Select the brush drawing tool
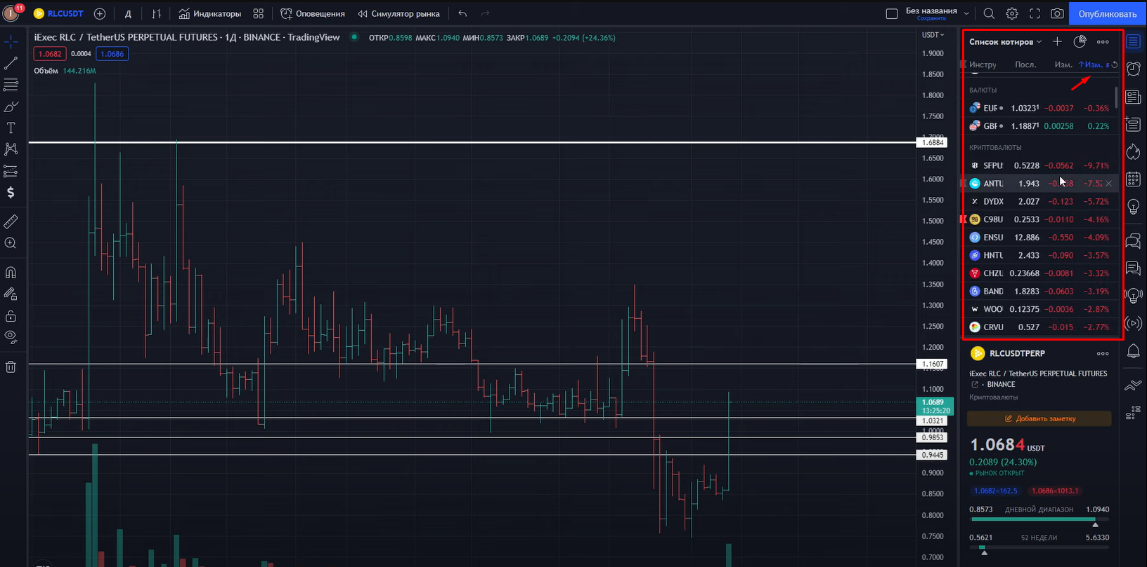This screenshot has width=1147, height=567. pyautogui.click(x=11, y=107)
